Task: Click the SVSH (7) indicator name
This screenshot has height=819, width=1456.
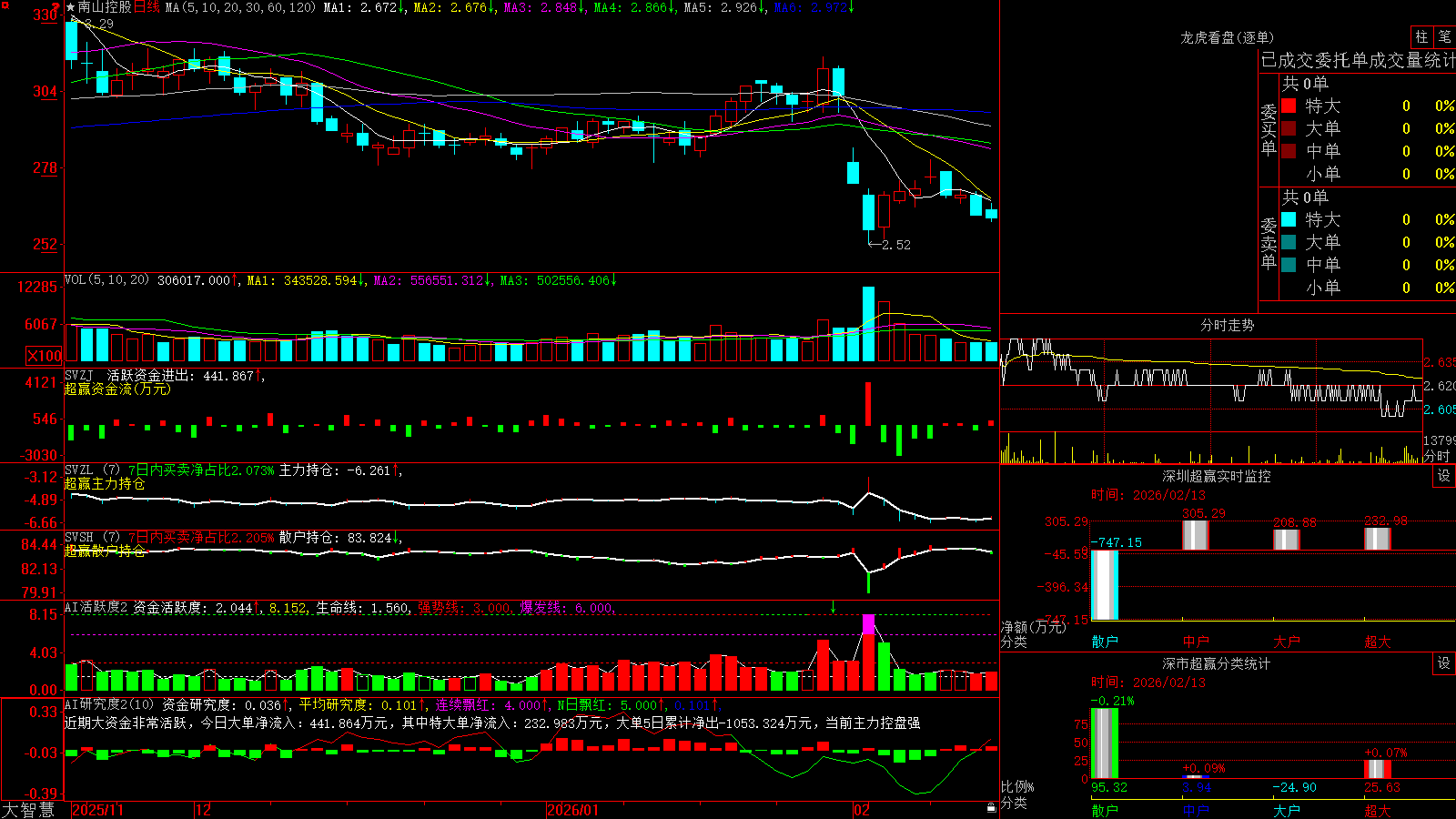Action: pos(92,538)
